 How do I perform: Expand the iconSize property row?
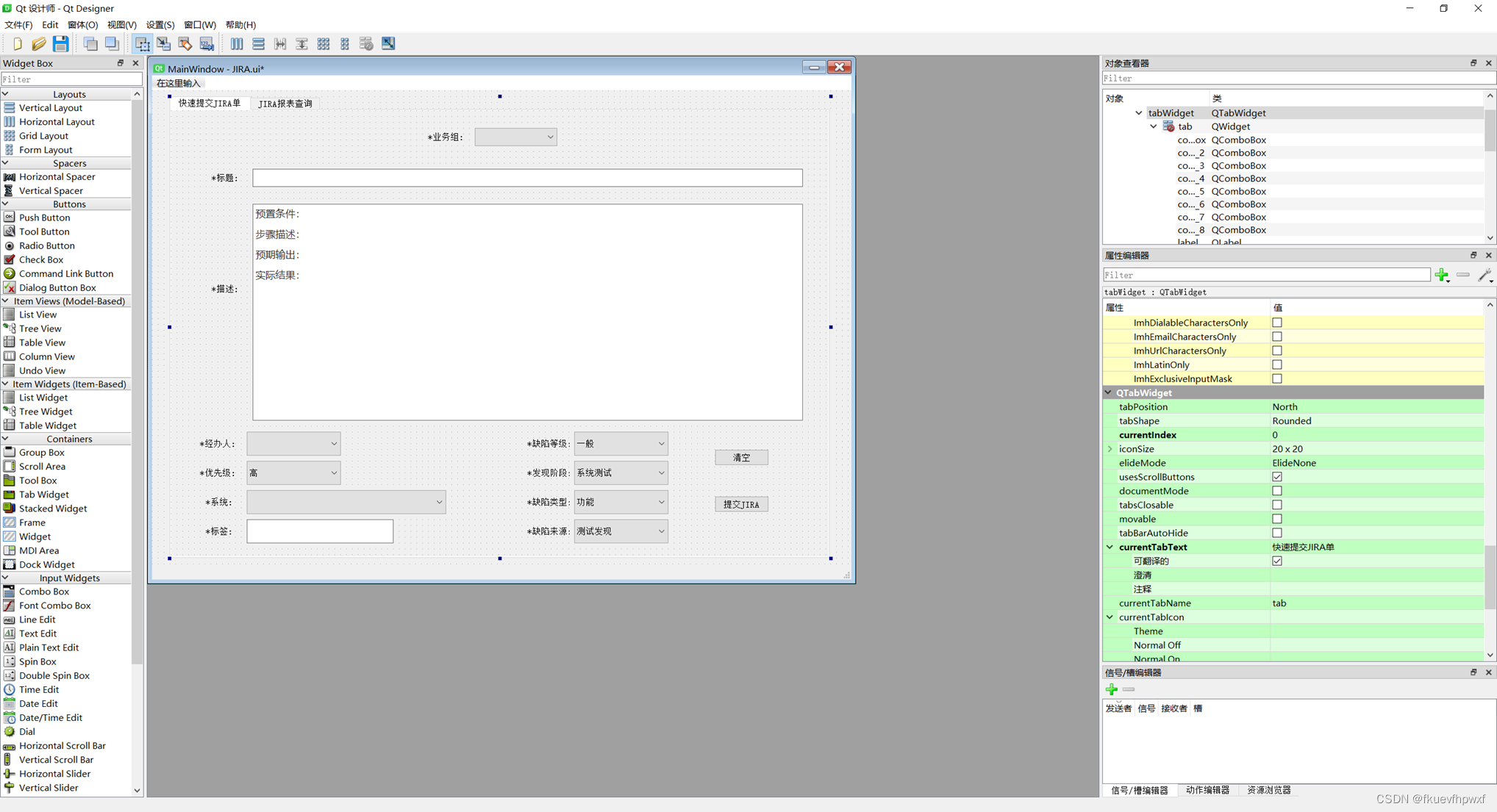pos(1110,449)
